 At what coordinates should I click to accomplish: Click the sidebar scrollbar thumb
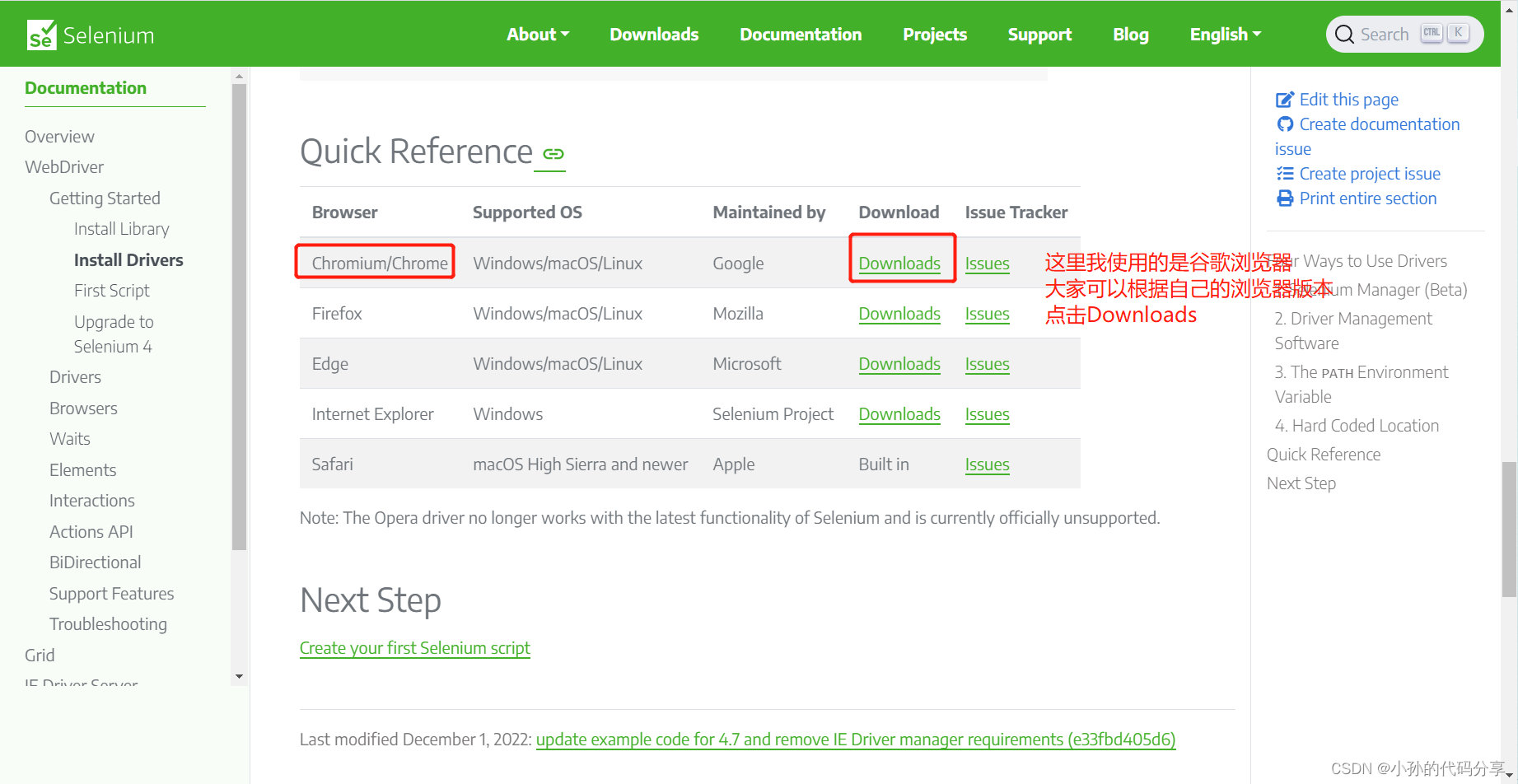click(x=239, y=317)
